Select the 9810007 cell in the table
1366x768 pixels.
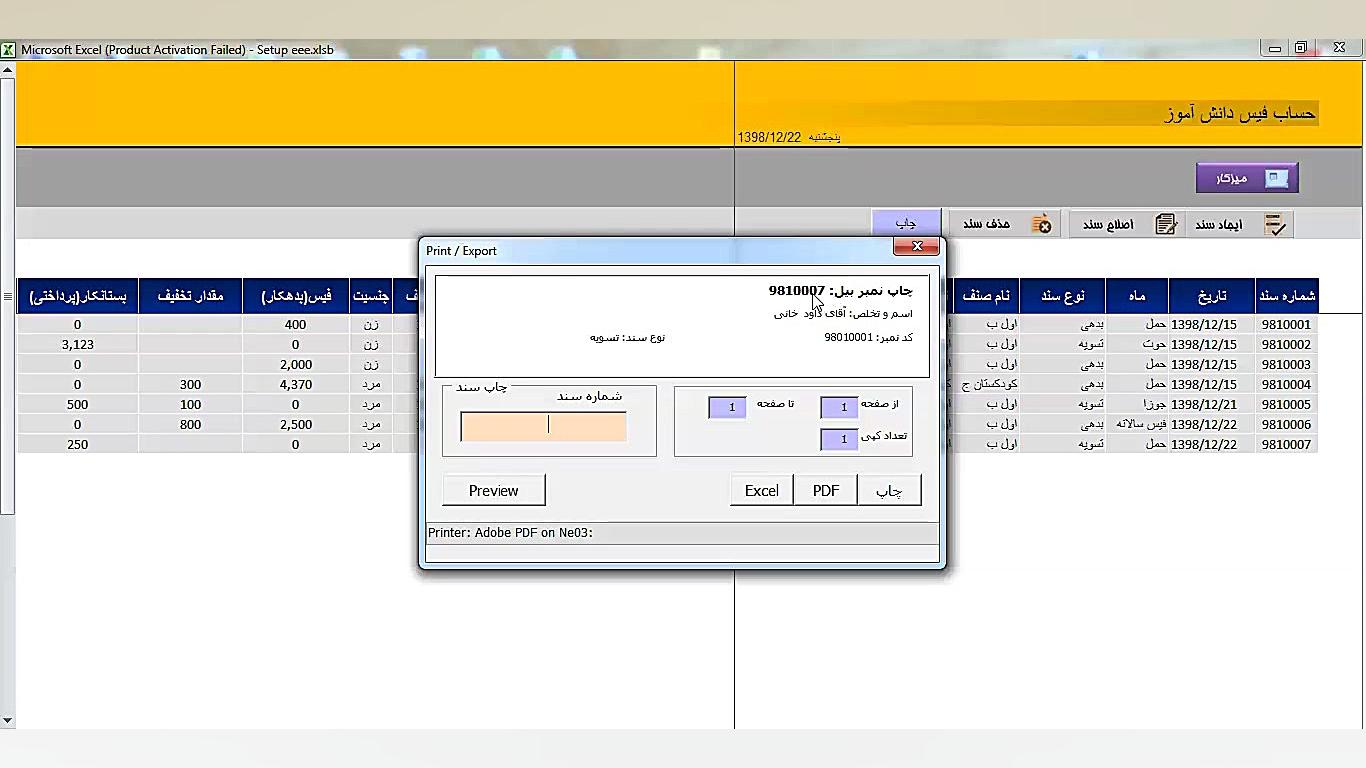point(1286,444)
